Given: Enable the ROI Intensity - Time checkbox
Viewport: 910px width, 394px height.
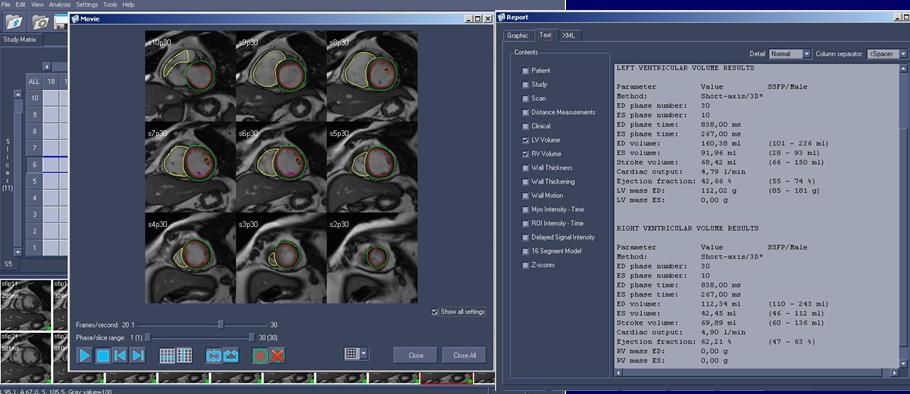Looking at the screenshot, I should click(525, 223).
